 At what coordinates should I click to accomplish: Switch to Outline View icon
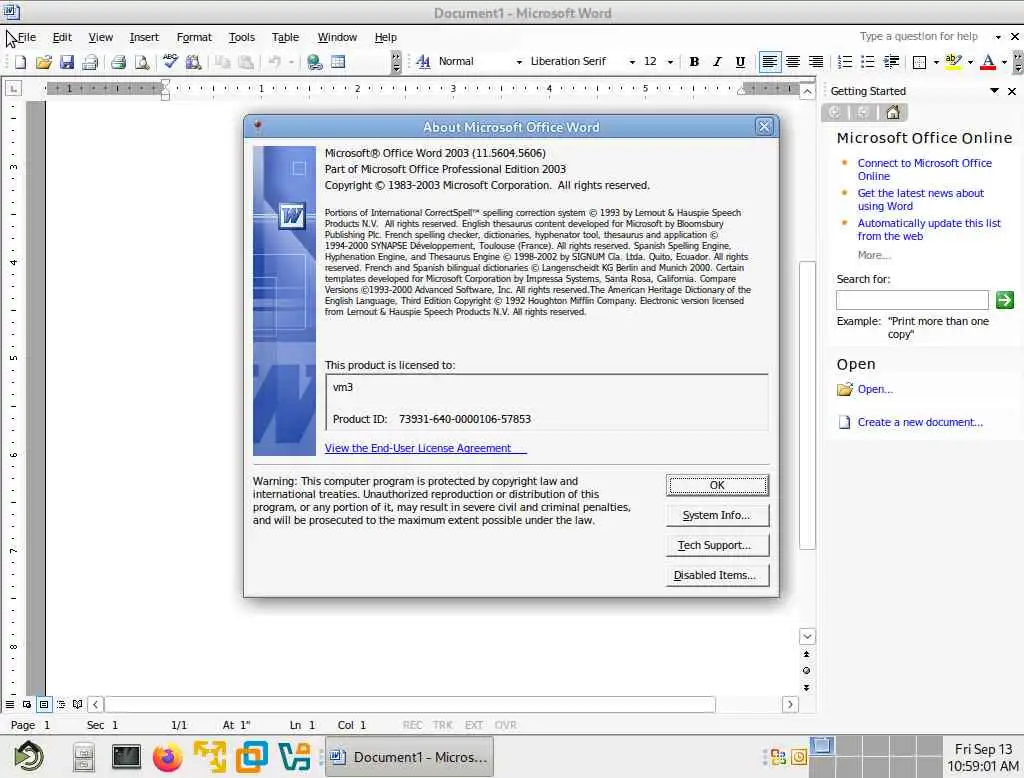[x=61, y=705]
